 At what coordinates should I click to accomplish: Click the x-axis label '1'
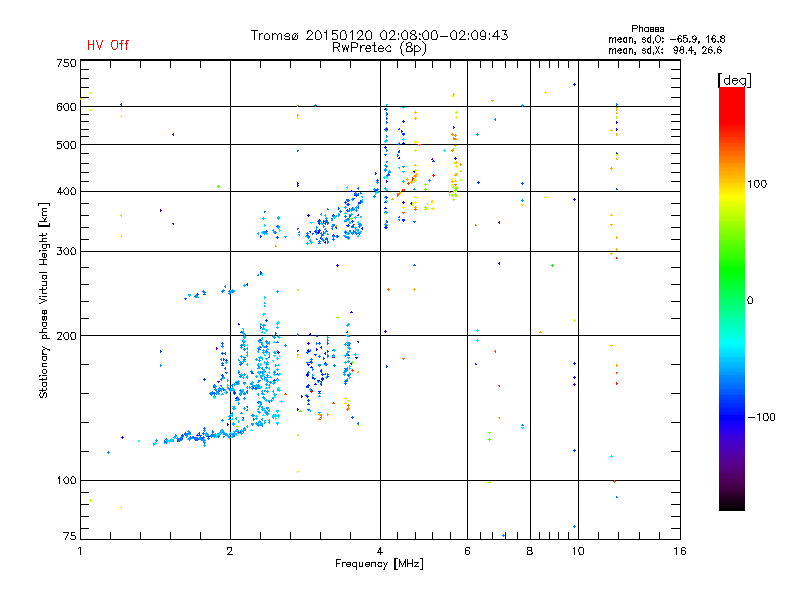click(x=80, y=551)
